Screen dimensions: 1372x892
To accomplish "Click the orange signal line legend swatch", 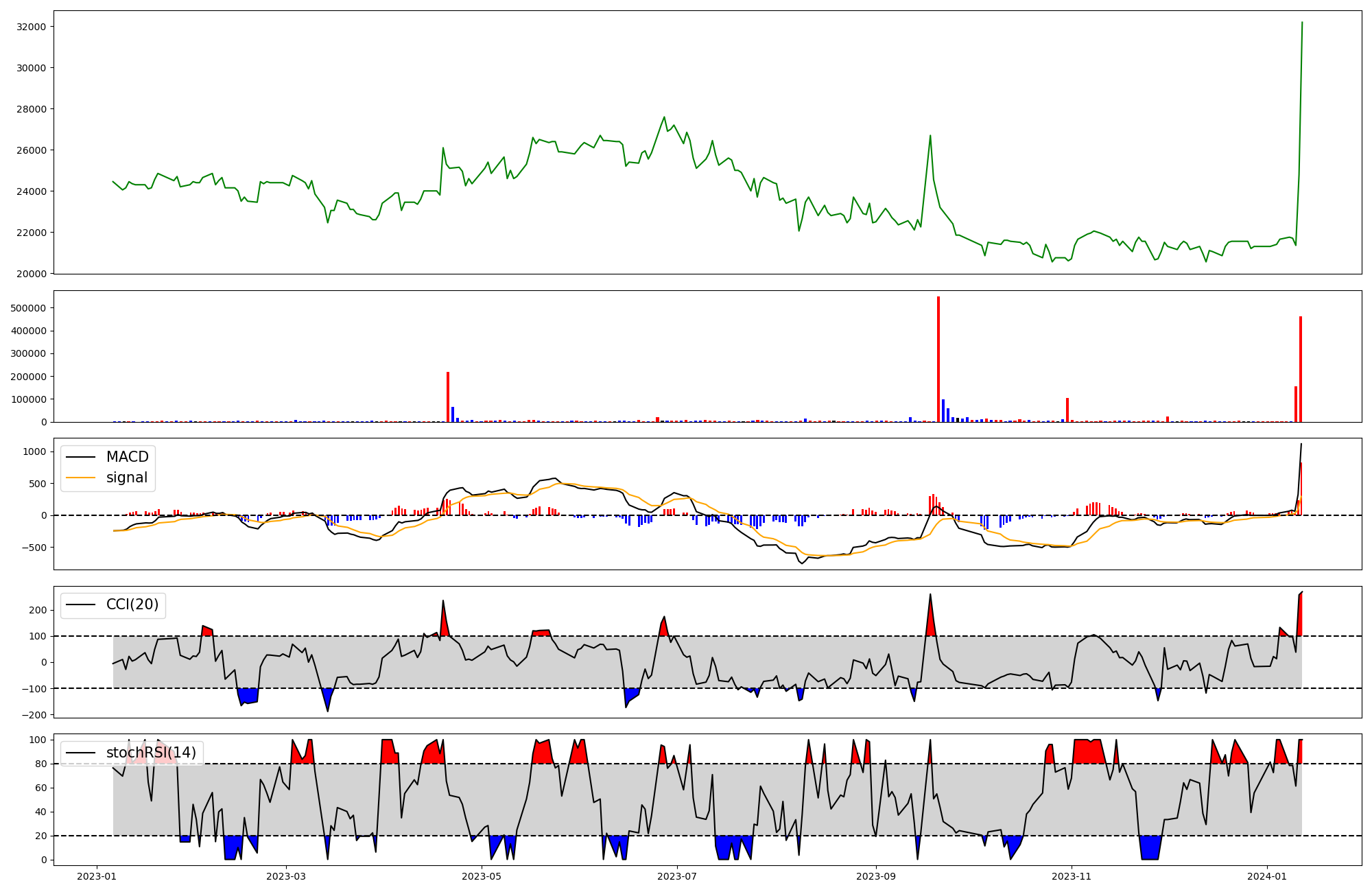I will point(80,478).
